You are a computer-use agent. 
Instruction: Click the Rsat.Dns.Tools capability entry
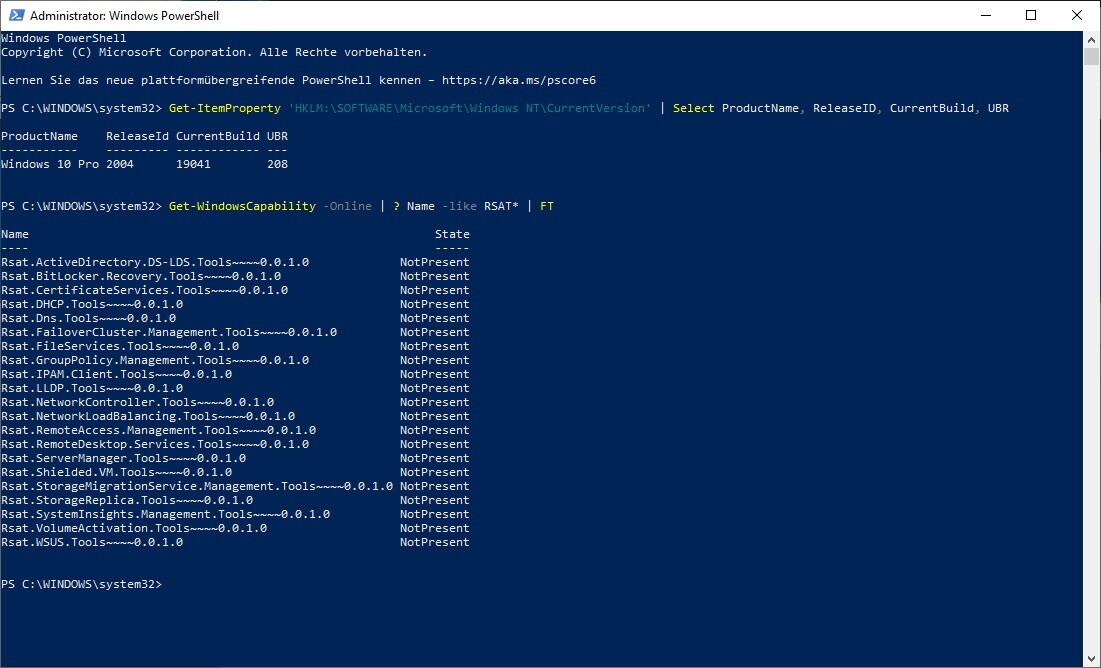click(x=88, y=318)
